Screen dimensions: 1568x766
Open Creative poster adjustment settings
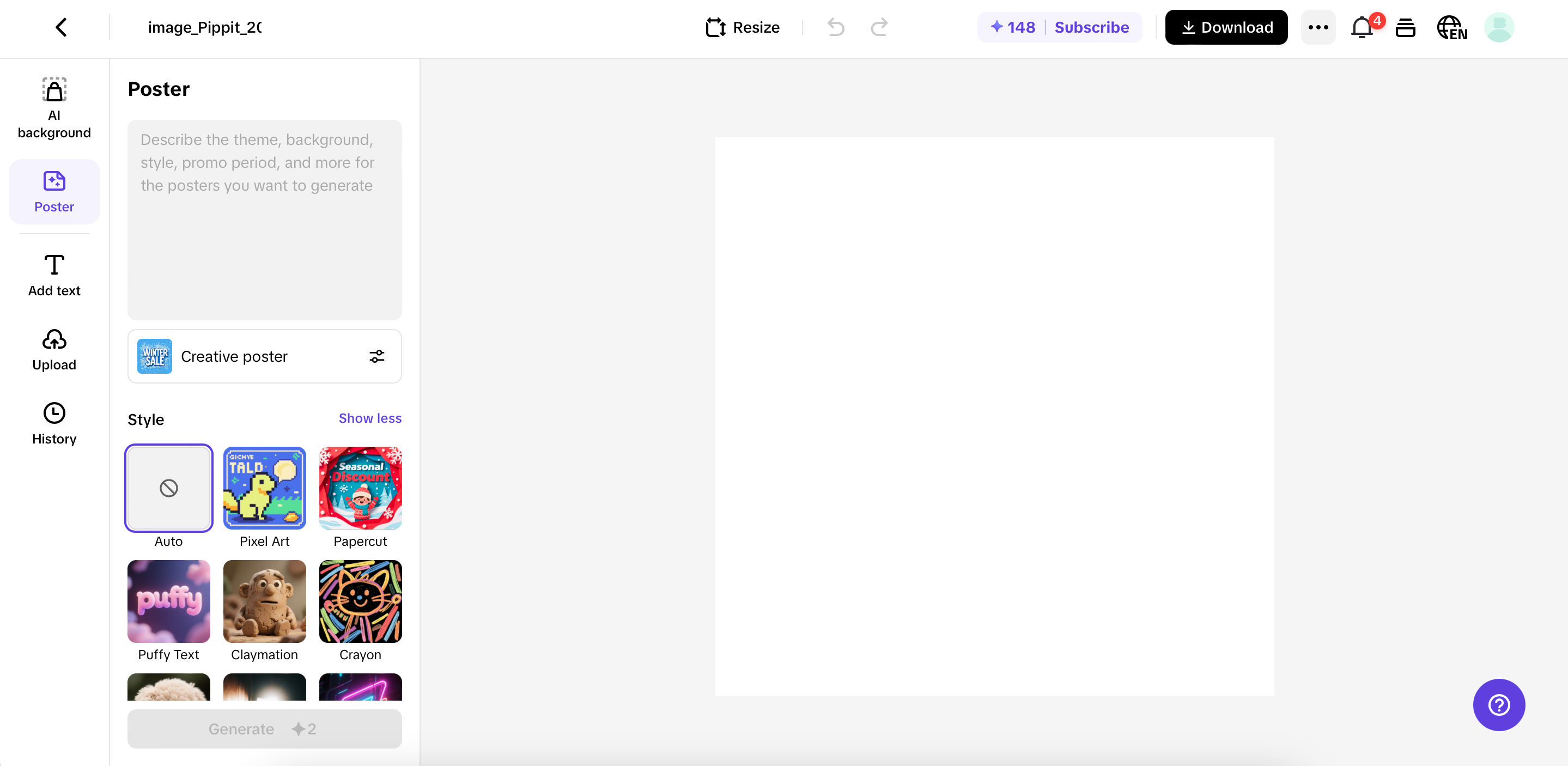pos(377,356)
